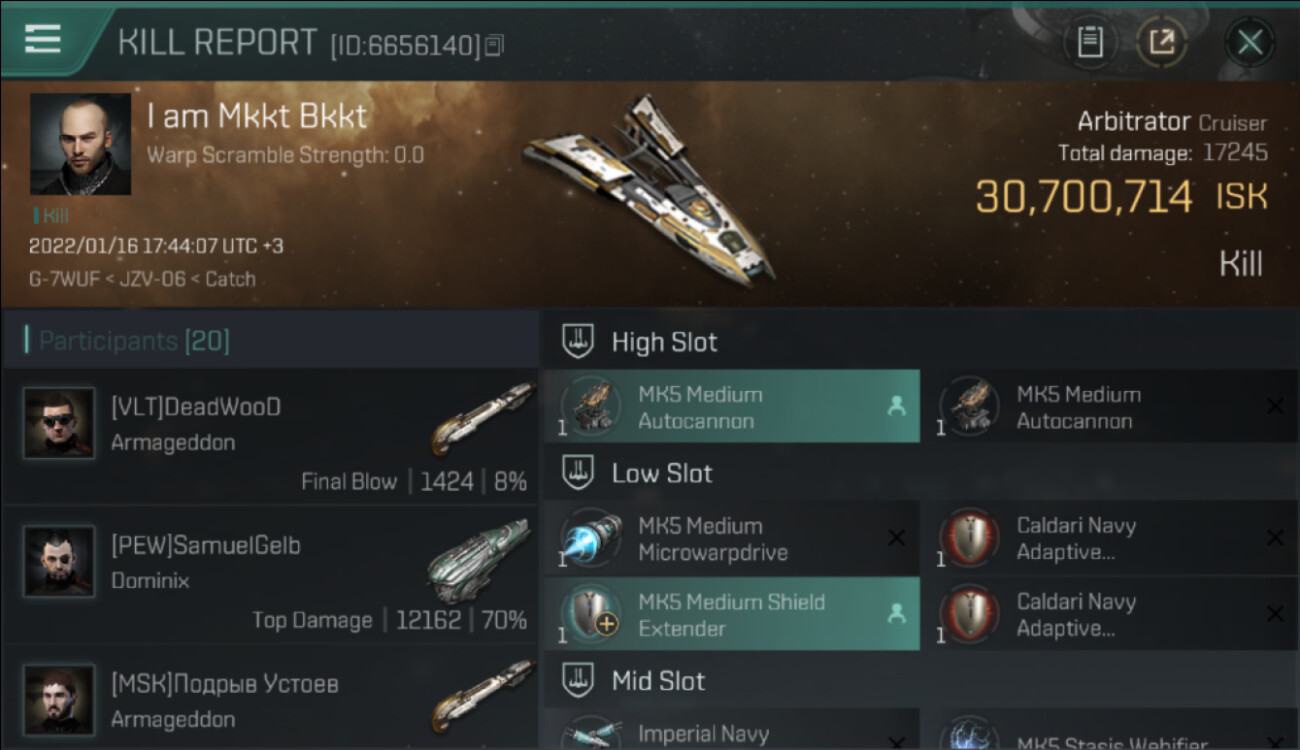View I am Mkkt Bkkt portrait
The height and width of the screenshot is (750, 1300).
coord(80,144)
